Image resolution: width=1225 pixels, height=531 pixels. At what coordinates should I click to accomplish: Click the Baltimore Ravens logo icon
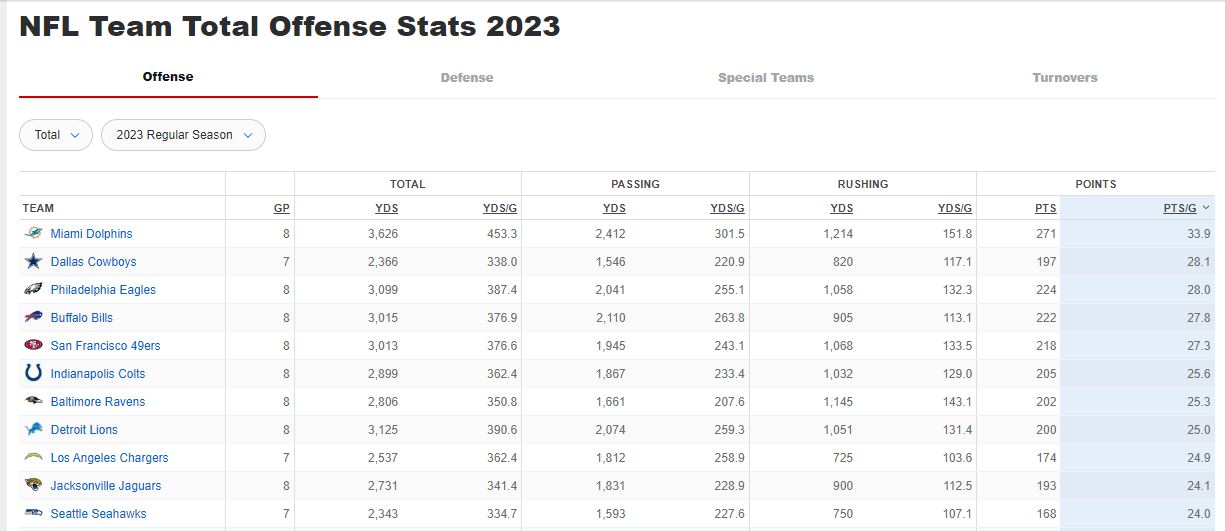point(33,402)
